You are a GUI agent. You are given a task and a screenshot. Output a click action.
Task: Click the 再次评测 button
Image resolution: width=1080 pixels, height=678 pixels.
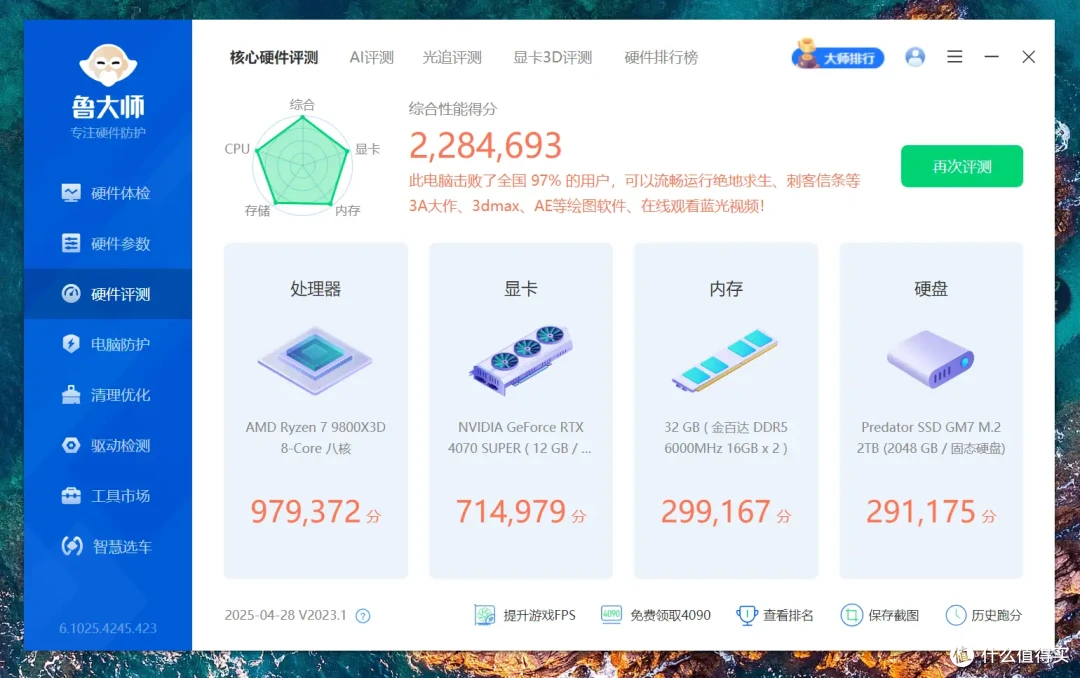click(x=962, y=166)
